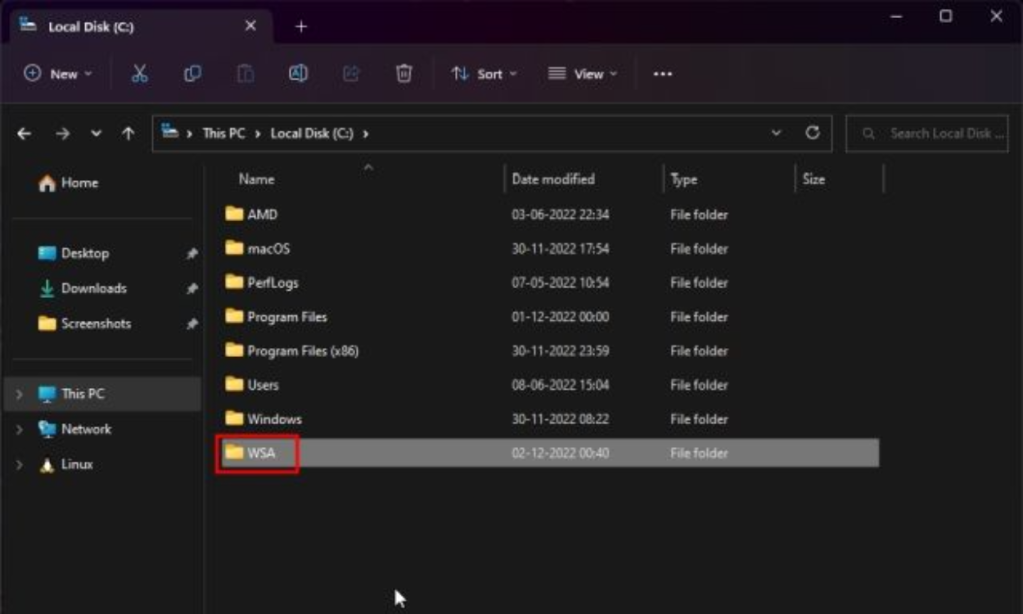Expand the address bar history dropdown
1023x614 pixels.
[776, 133]
